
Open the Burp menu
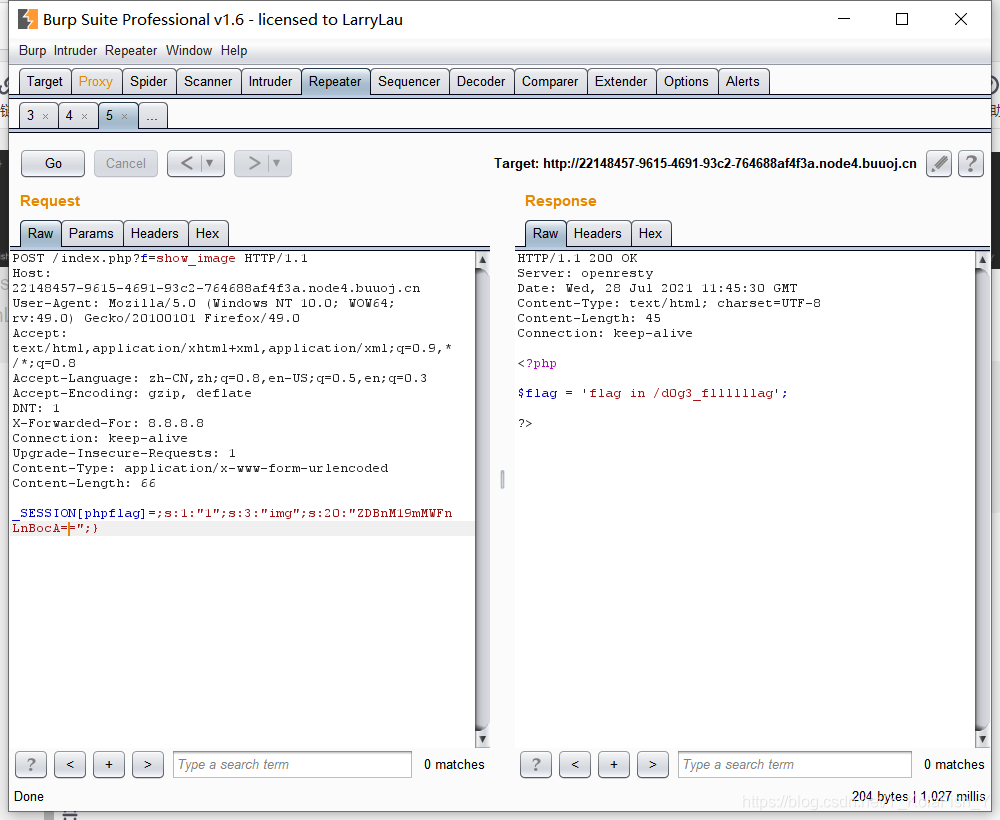coord(33,50)
